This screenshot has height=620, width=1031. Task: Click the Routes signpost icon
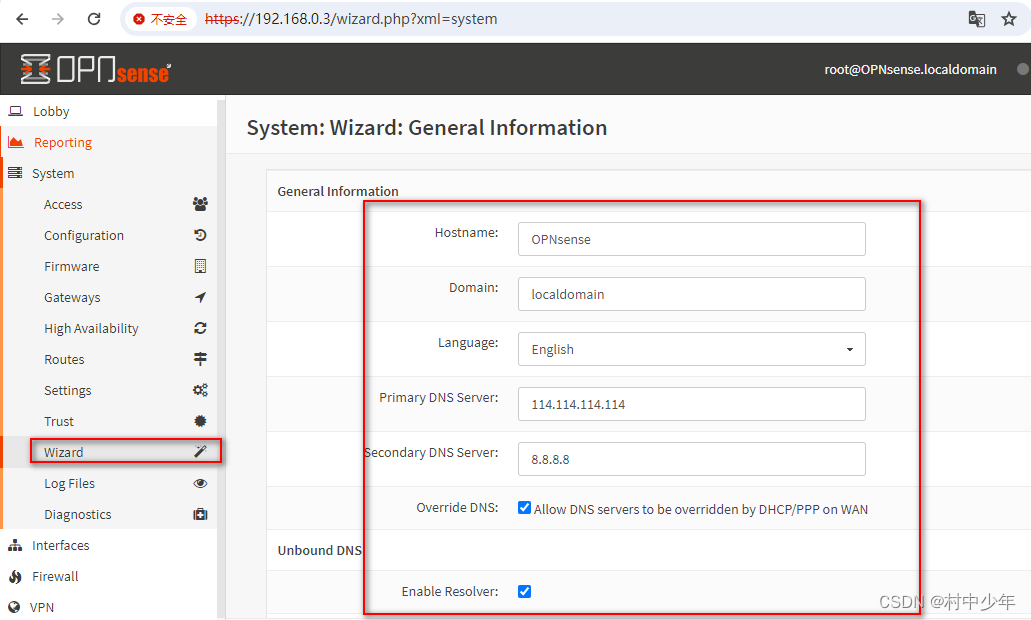coord(201,359)
